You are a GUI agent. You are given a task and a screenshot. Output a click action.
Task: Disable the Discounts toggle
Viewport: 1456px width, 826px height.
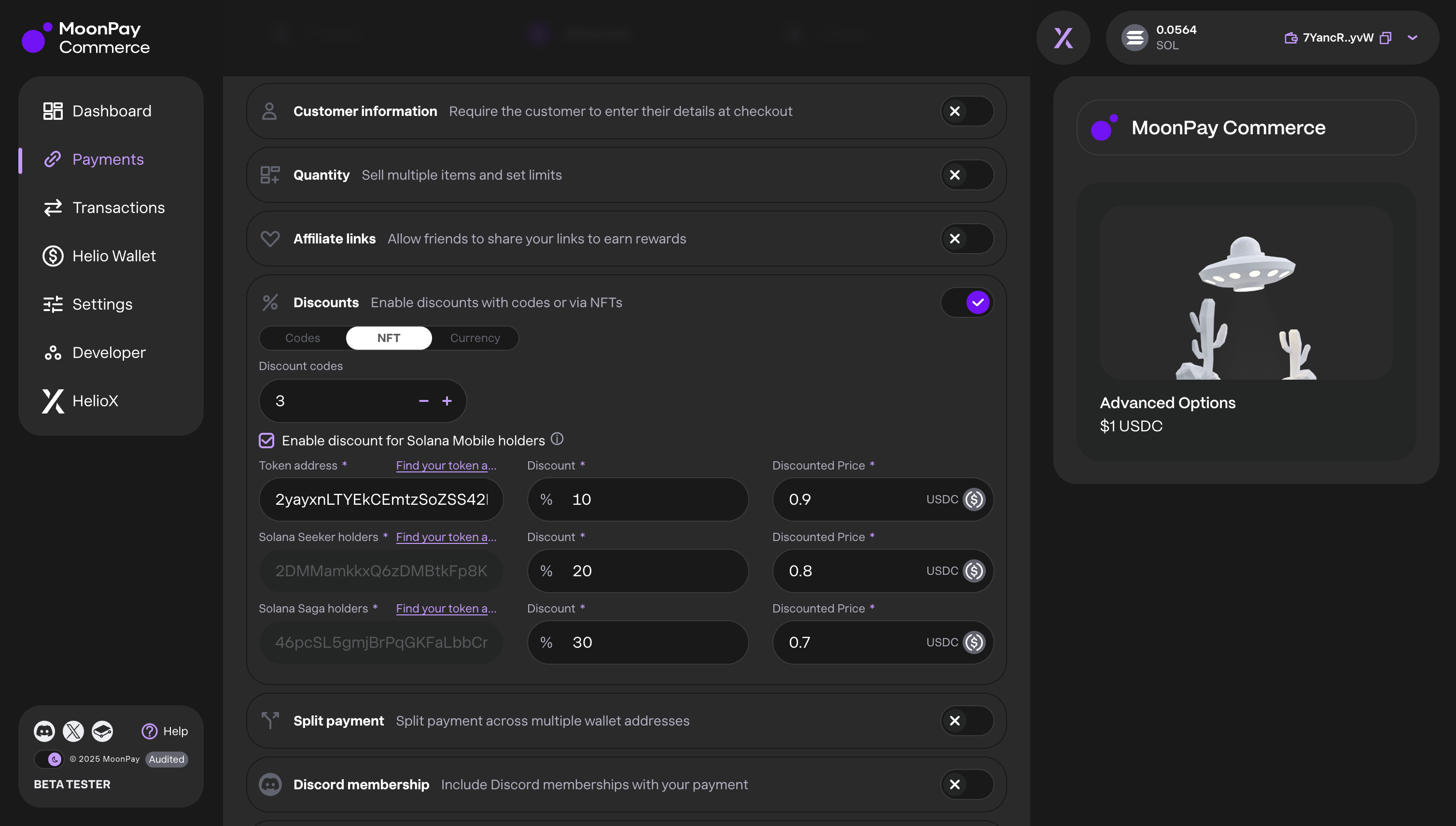coord(967,302)
